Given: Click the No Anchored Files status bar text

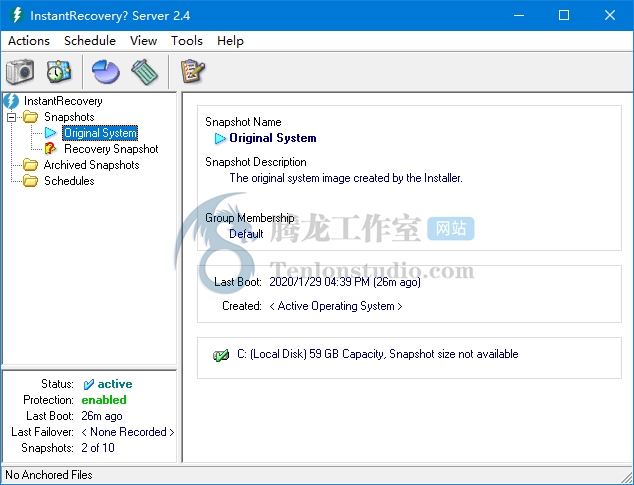Looking at the screenshot, I should coord(49,475).
